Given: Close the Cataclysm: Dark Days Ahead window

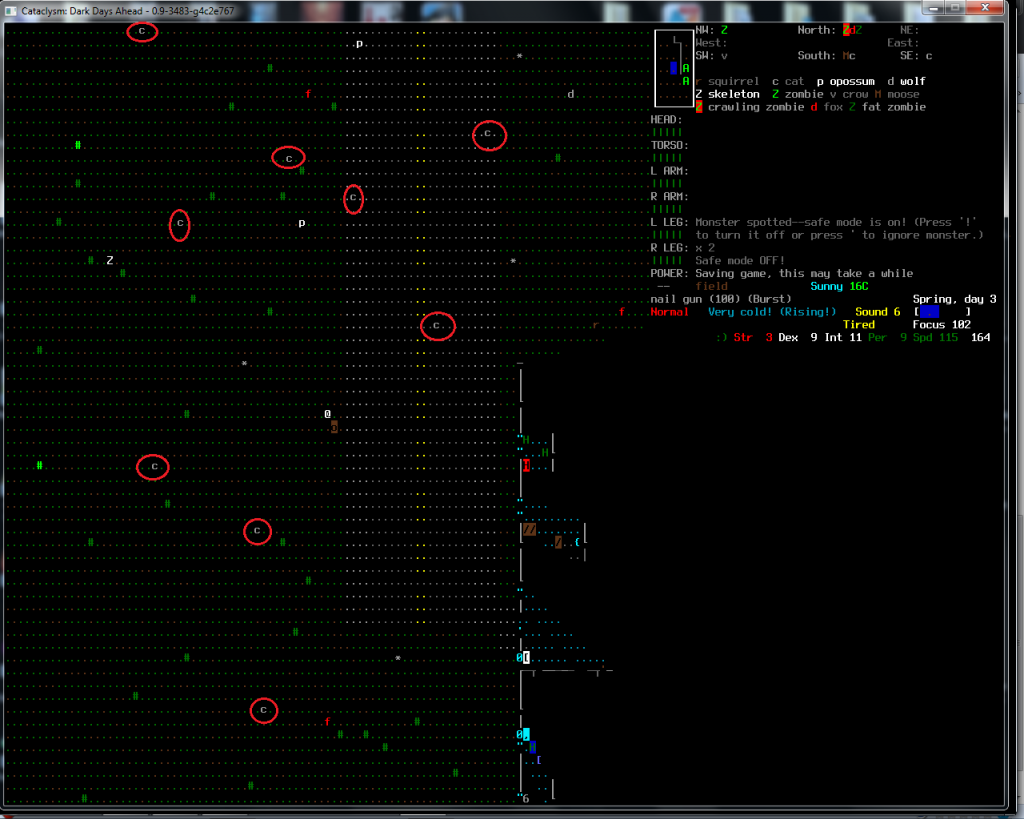Looking at the screenshot, I should [985, 8].
